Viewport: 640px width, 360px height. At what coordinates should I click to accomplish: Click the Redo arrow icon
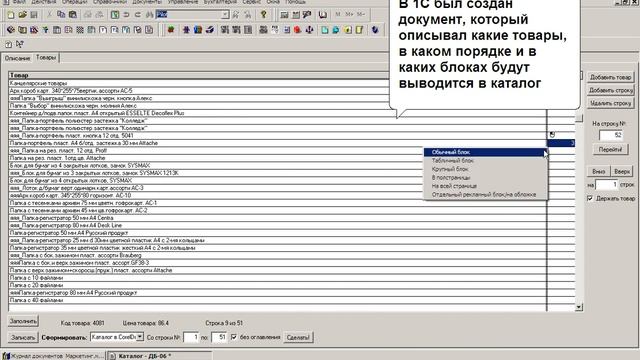(138, 15)
